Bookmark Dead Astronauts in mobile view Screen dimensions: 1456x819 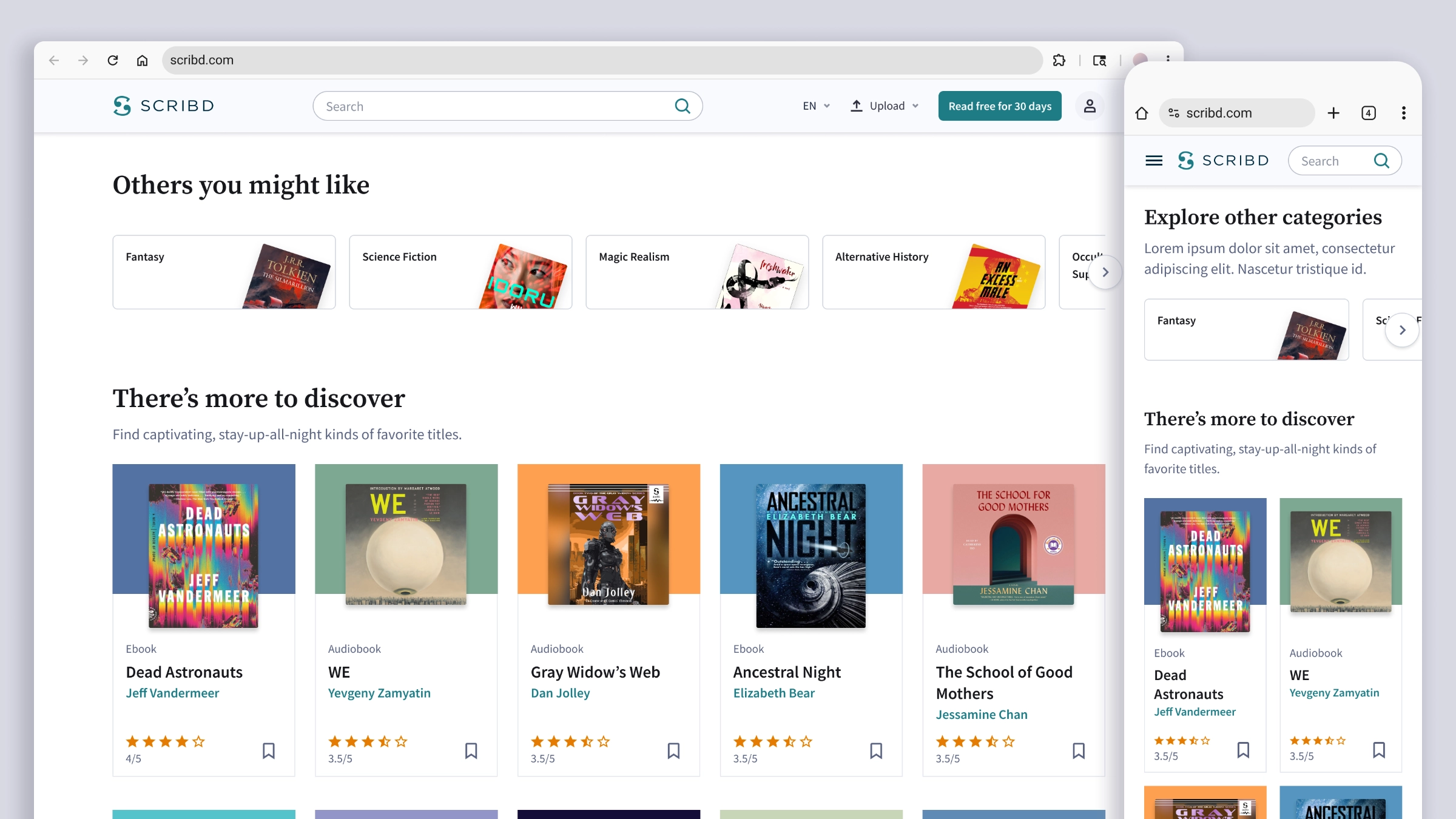click(1243, 750)
